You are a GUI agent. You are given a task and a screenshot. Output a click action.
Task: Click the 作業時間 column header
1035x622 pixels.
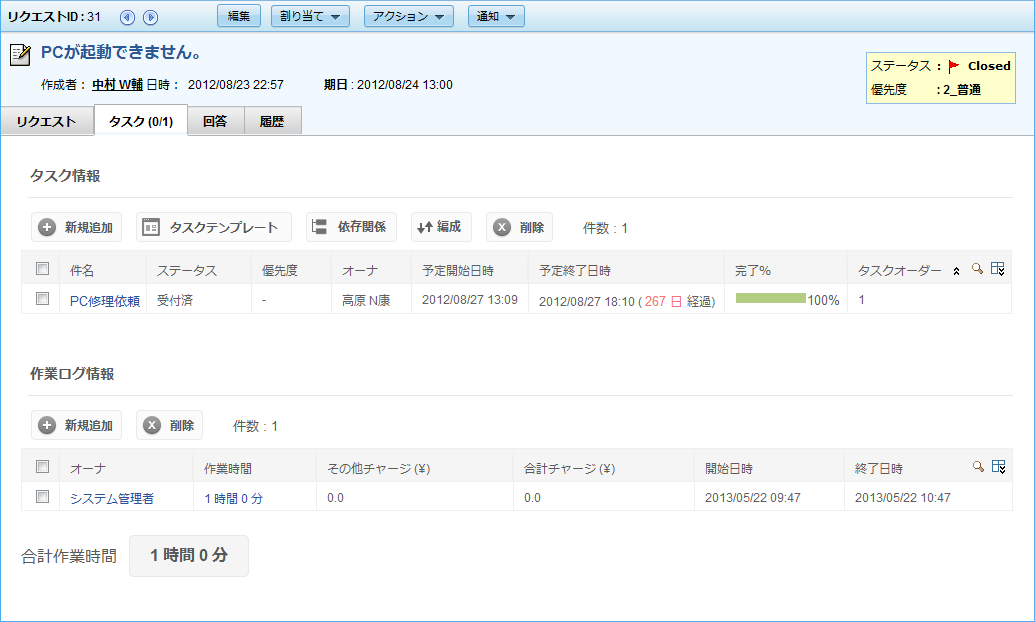[228, 469]
